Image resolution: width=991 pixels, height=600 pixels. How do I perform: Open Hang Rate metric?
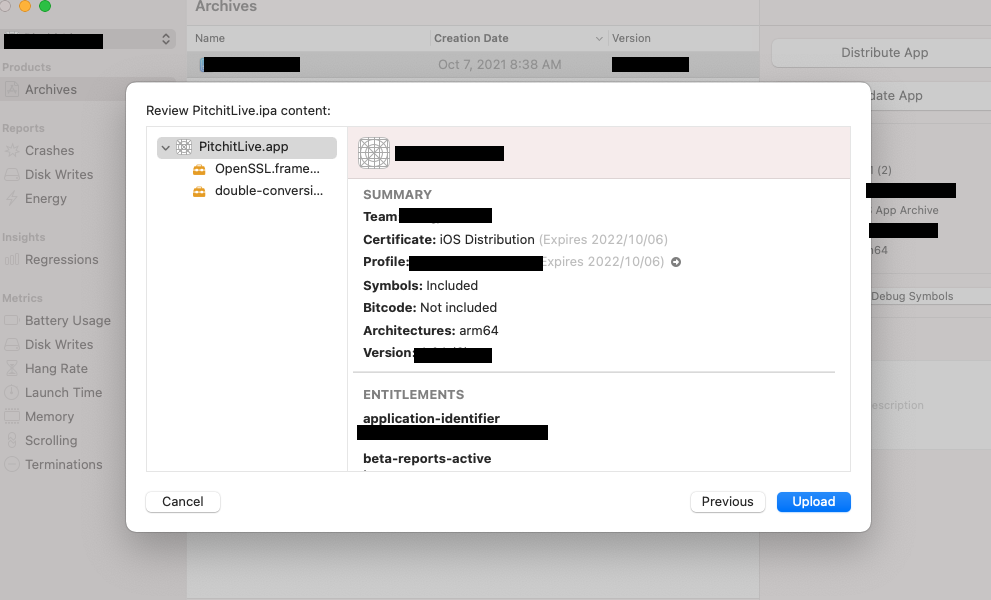[56, 369]
